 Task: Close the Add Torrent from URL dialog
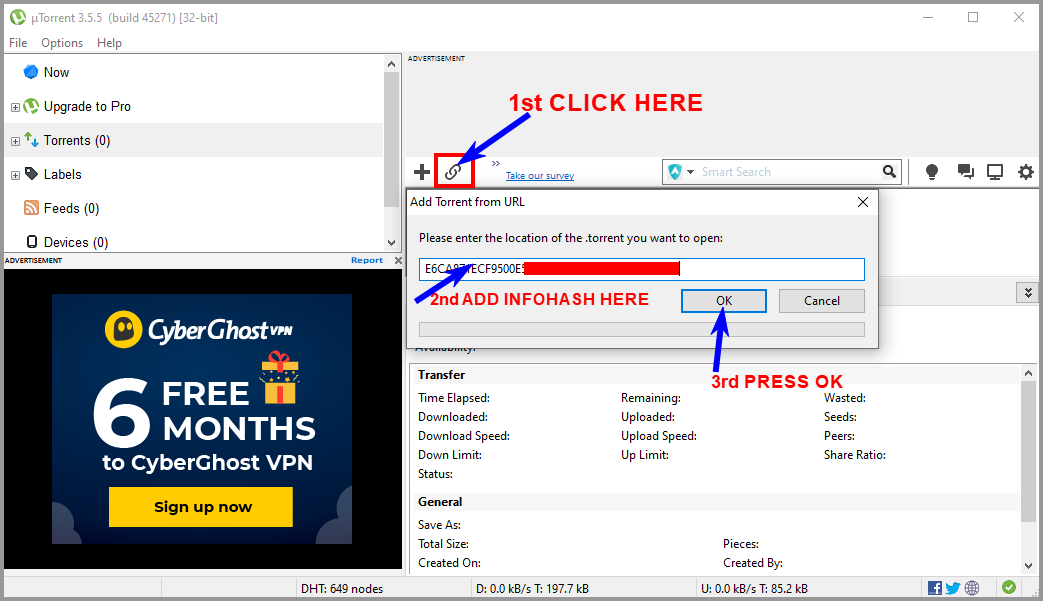pyautogui.click(x=863, y=201)
